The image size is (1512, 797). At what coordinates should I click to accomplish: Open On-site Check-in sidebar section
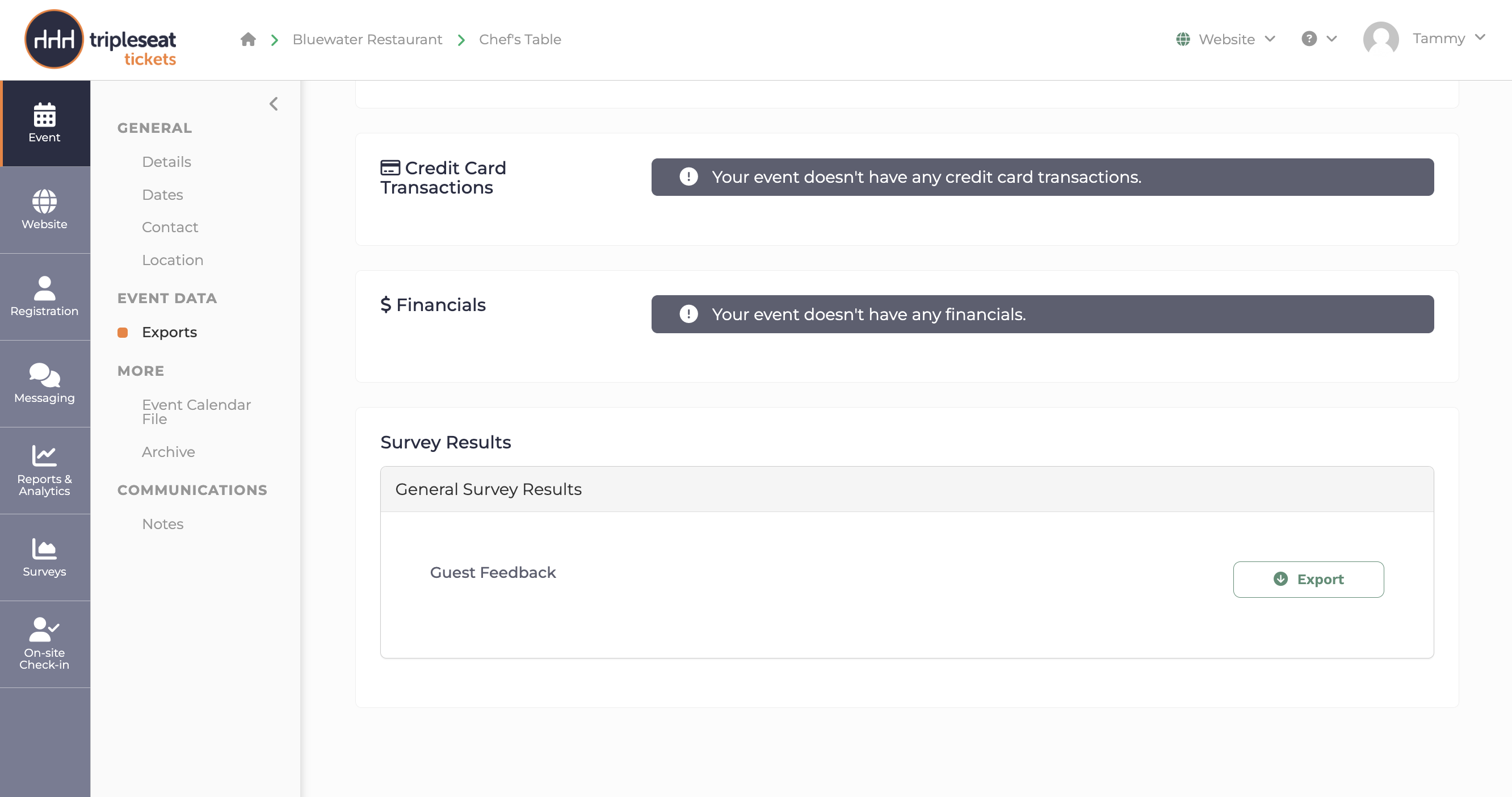(x=45, y=644)
